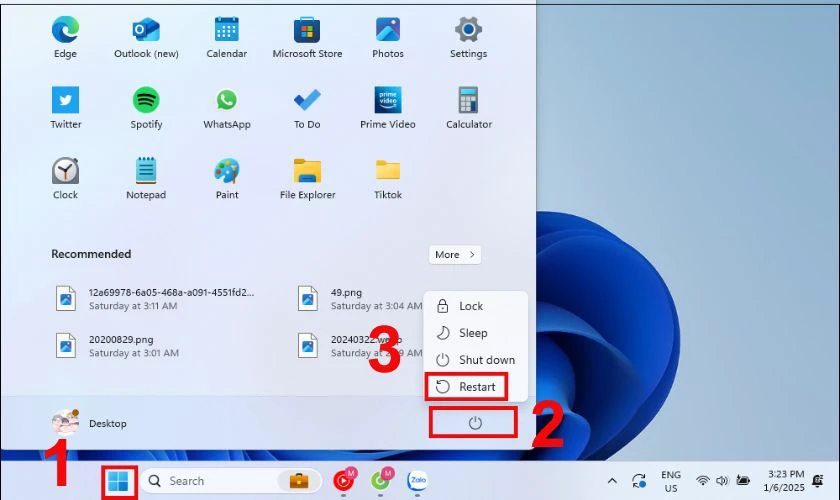Choose Restart from the power menu

(476, 387)
